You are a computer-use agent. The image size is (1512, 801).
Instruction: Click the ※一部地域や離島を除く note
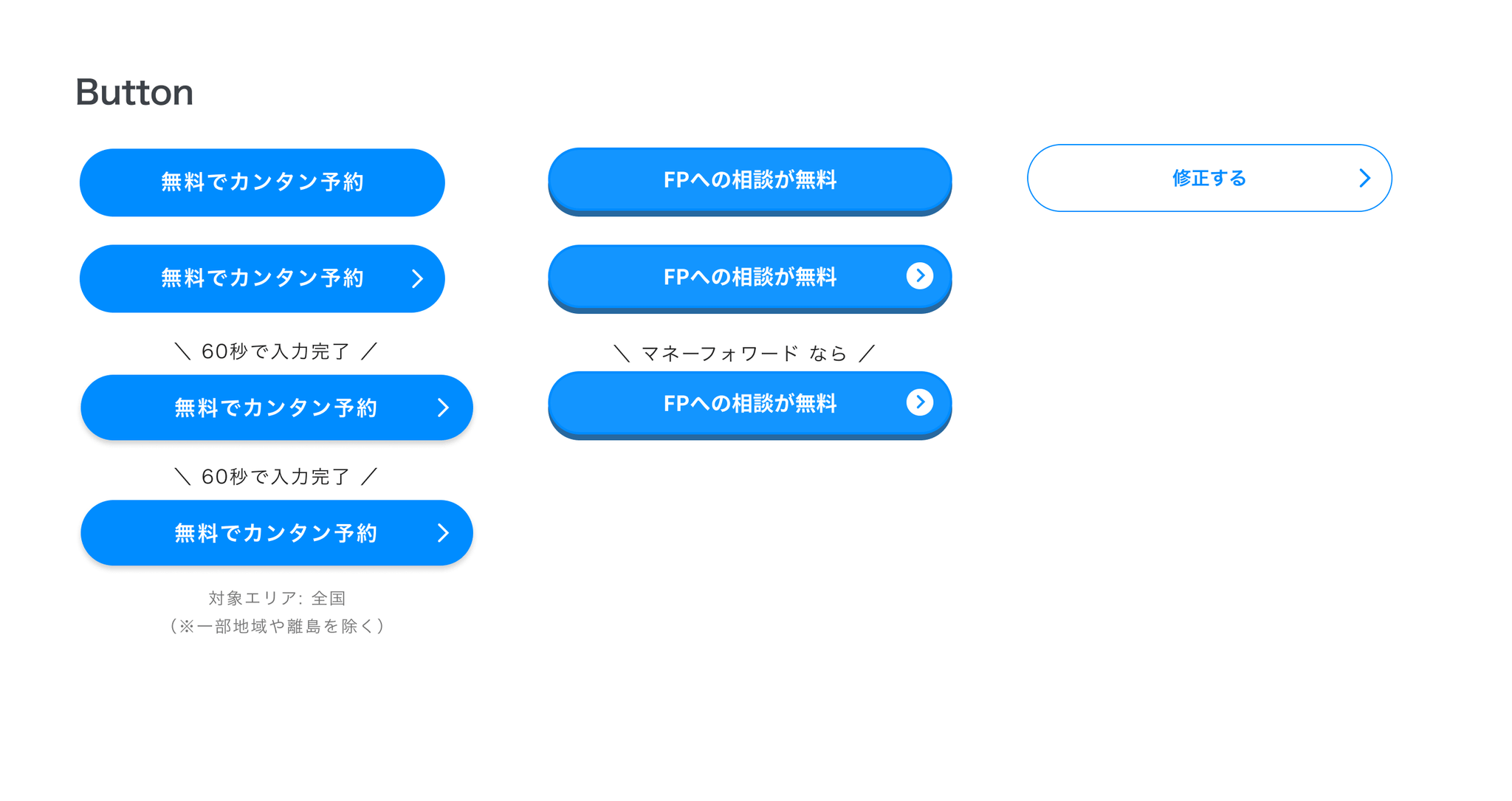point(277,626)
